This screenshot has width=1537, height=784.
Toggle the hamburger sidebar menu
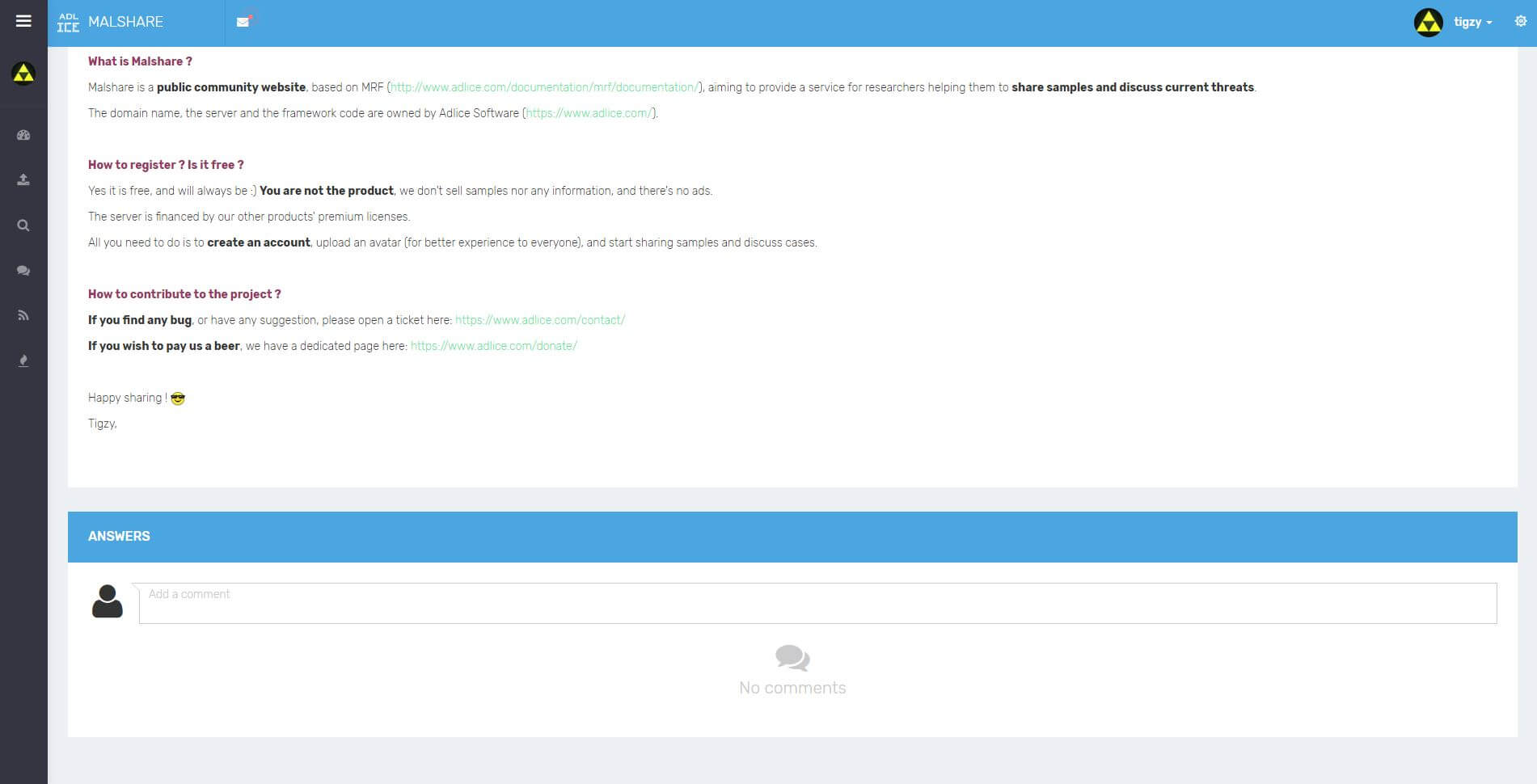[23, 21]
